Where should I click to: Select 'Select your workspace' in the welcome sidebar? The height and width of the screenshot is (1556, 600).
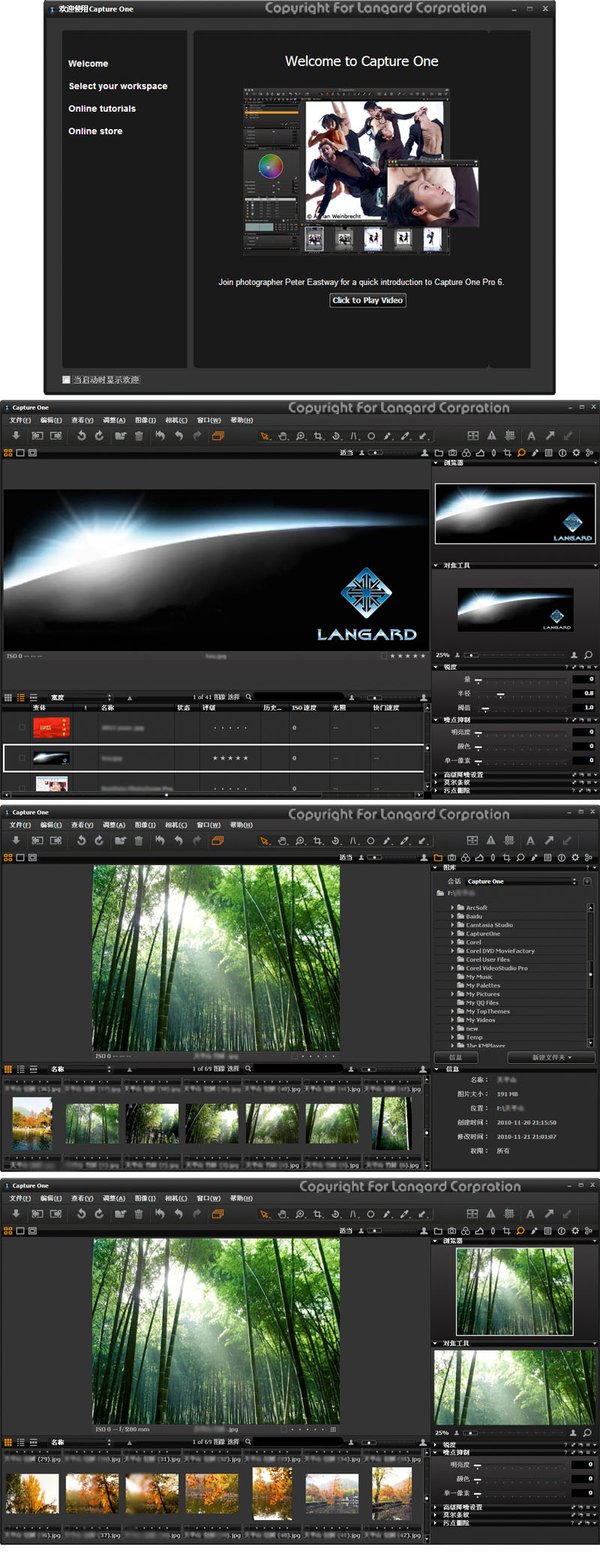point(118,86)
